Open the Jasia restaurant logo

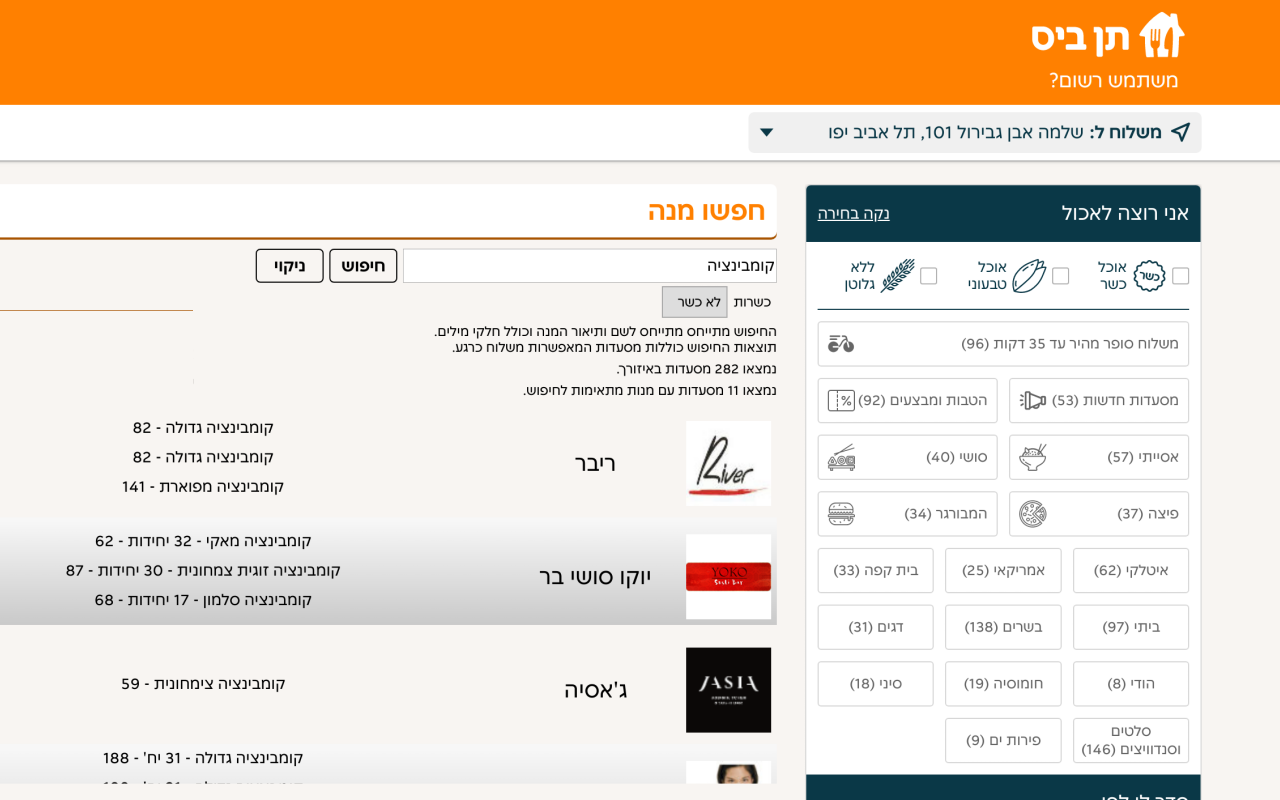point(728,690)
